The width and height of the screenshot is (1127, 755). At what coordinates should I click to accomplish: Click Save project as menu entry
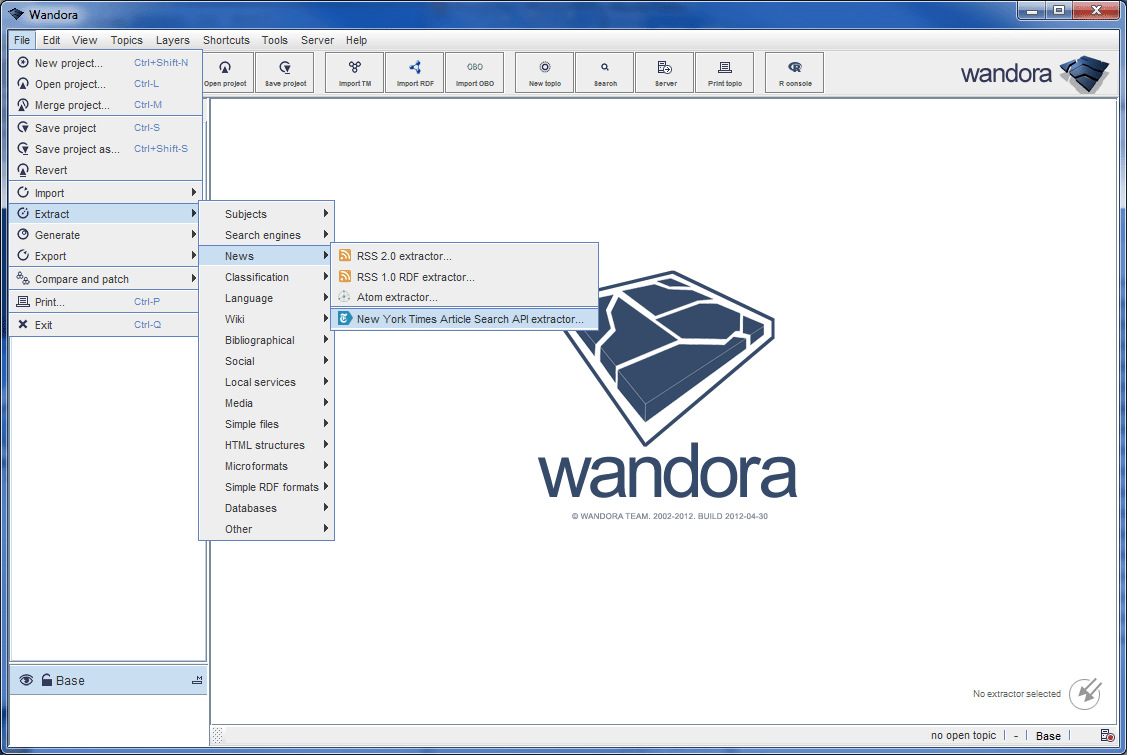(x=77, y=149)
